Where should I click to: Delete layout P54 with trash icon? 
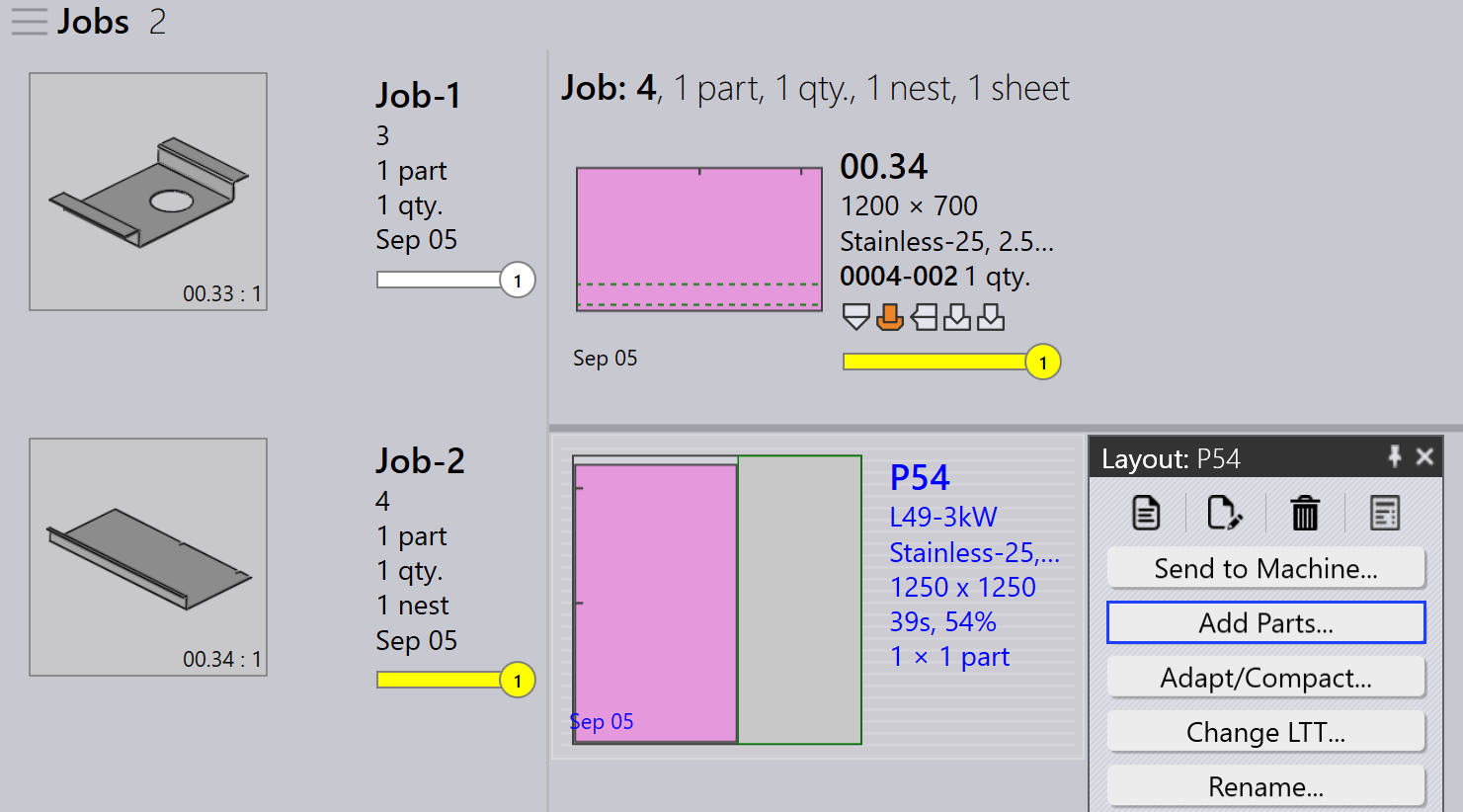pos(1305,513)
